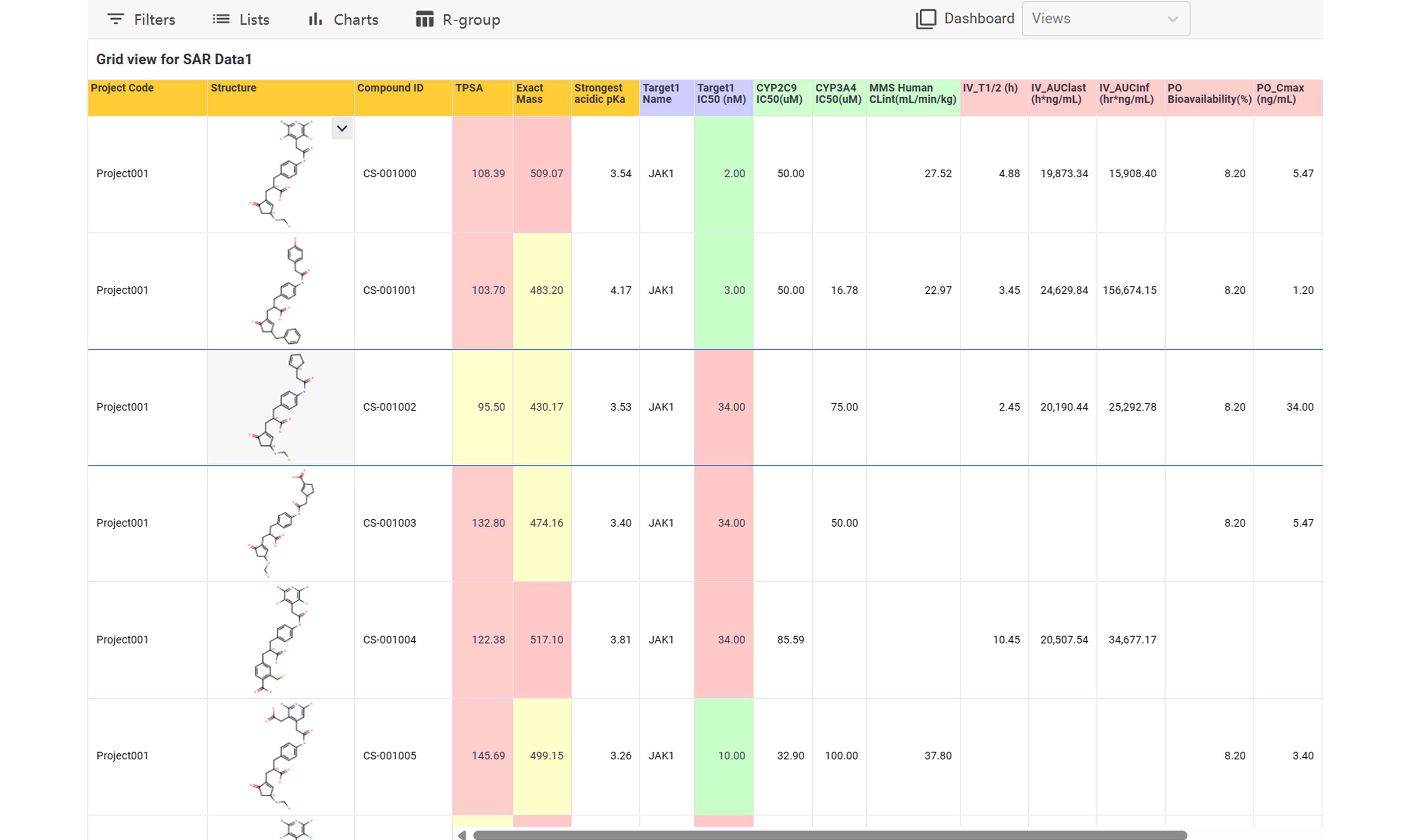Expand the structure cell chevron for CS-001000

coord(342,129)
